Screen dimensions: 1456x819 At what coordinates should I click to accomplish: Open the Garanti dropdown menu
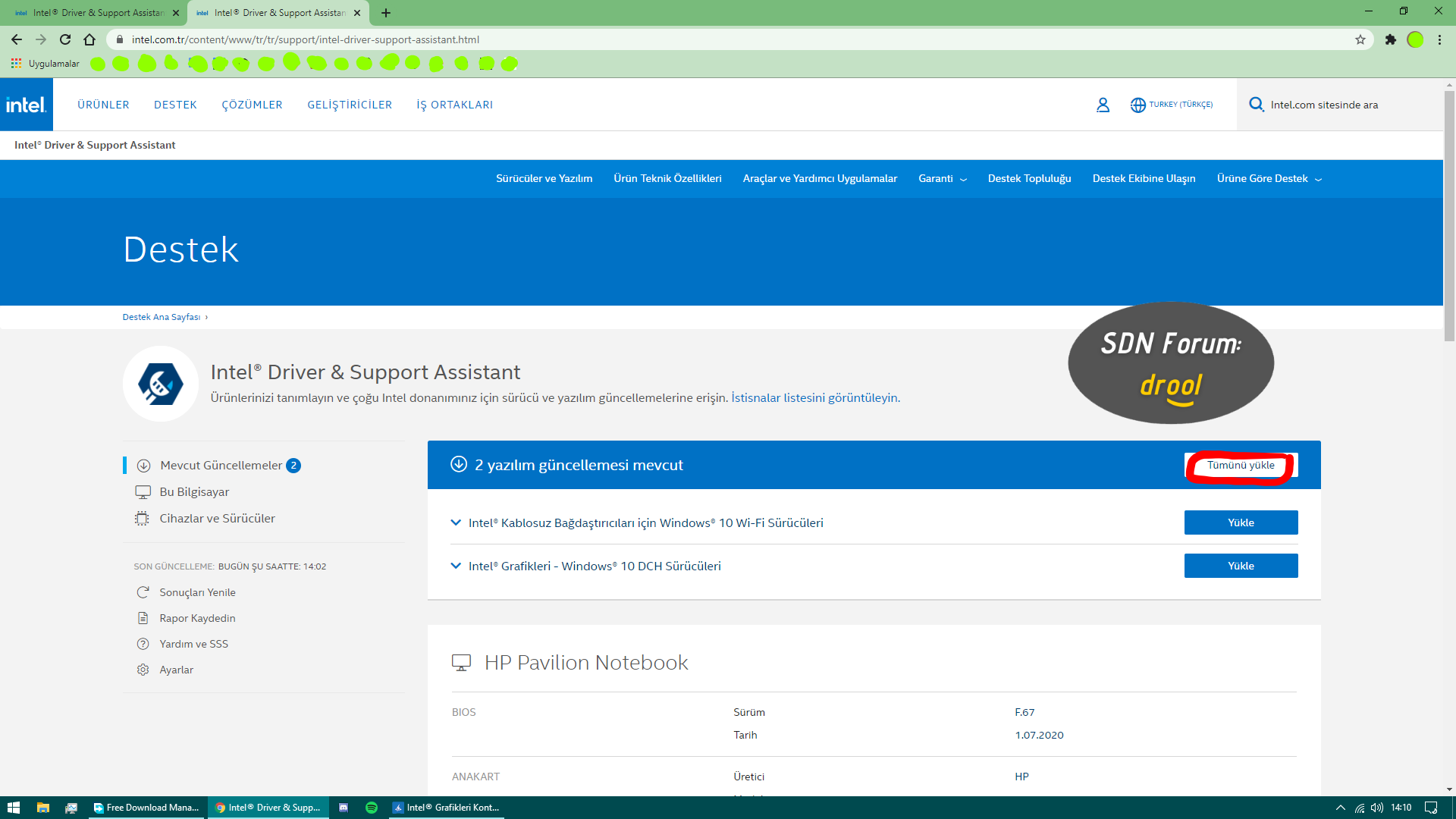(x=942, y=179)
